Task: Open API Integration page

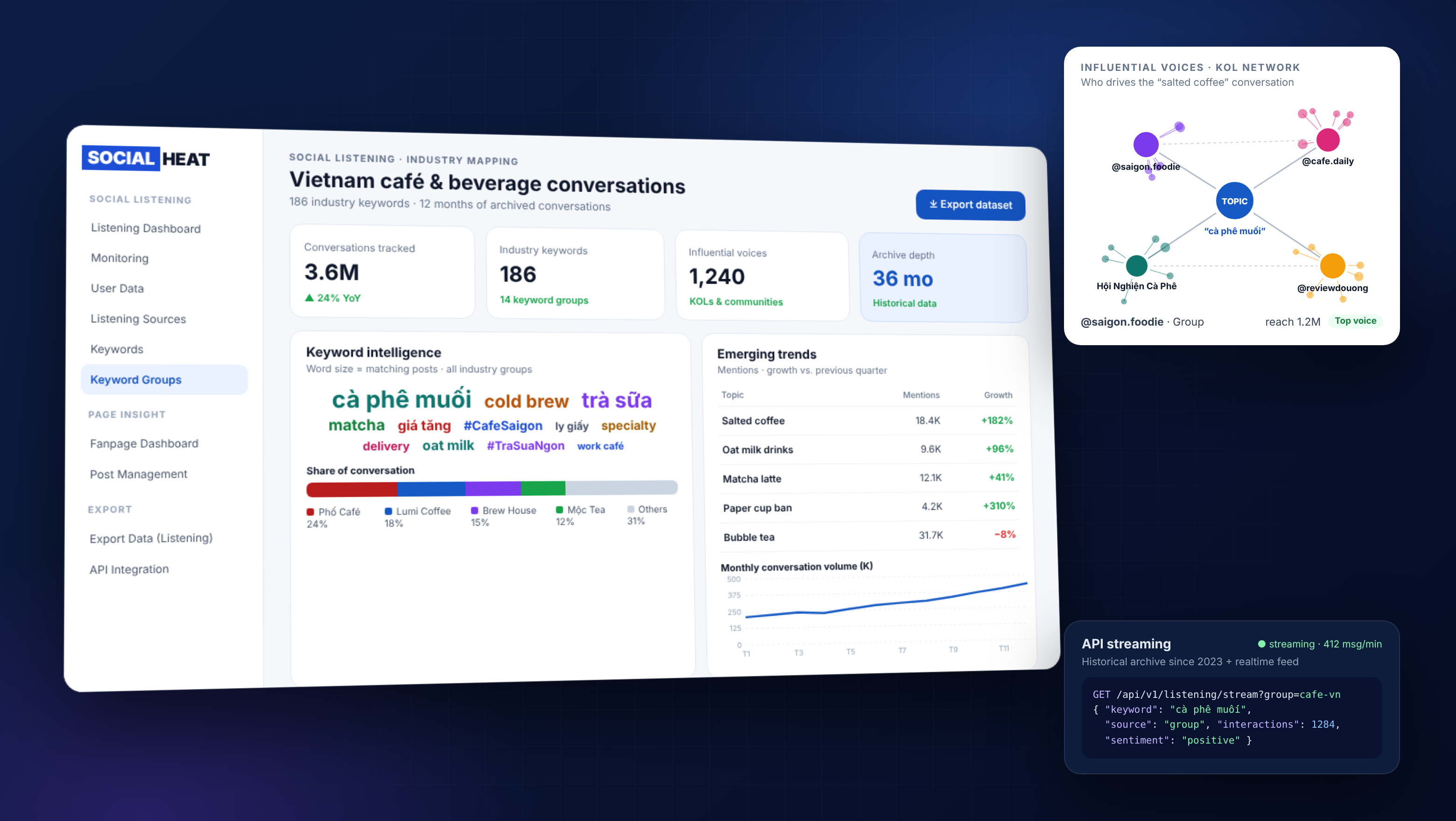Action: 129,569
